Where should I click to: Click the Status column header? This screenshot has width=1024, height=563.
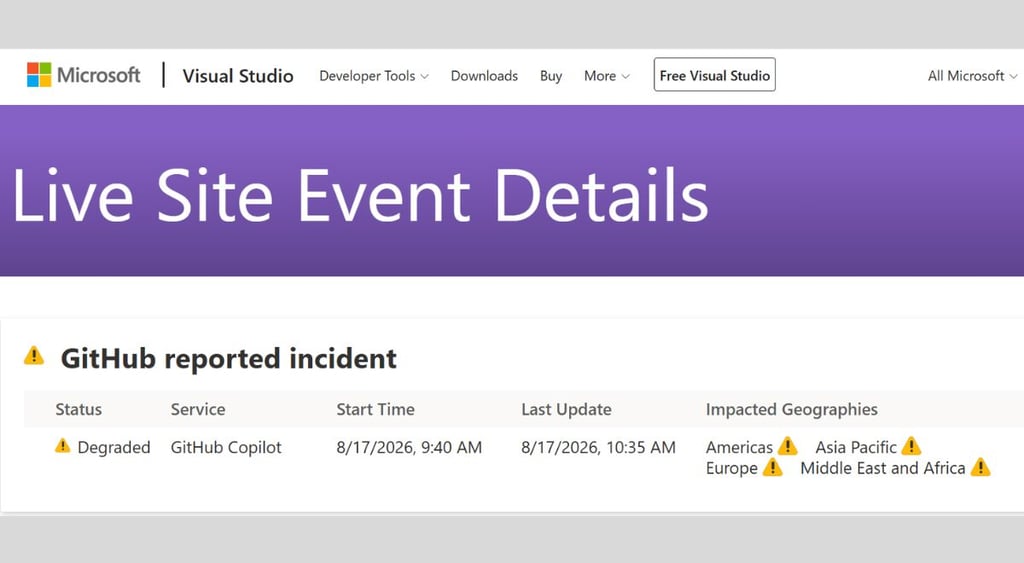click(x=78, y=410)
